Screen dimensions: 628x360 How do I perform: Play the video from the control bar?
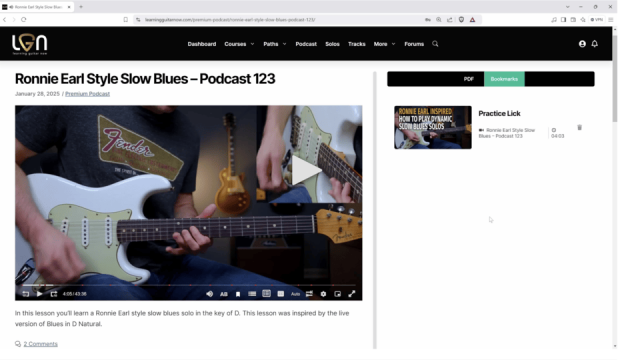[x=39, y=294]
